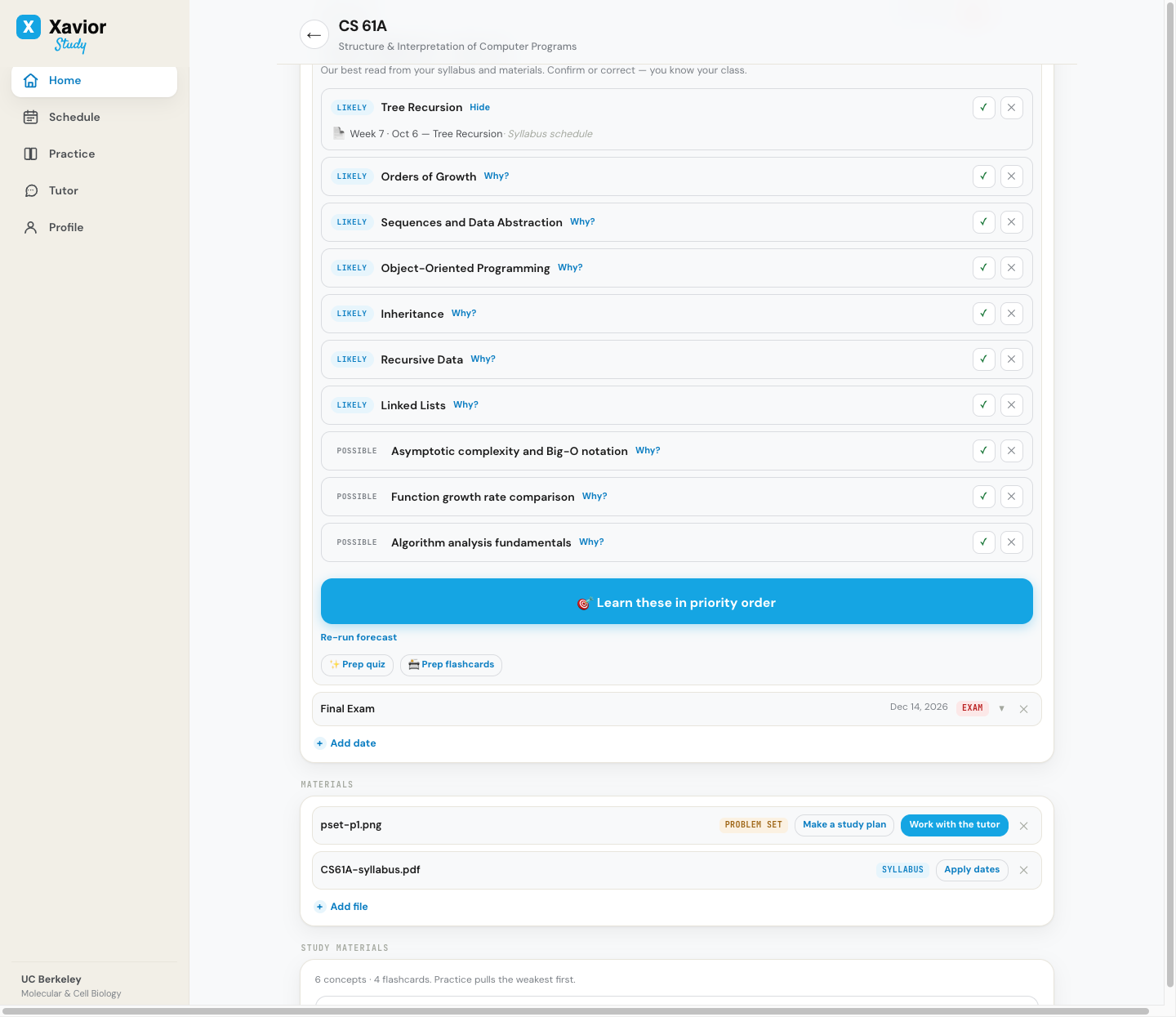Expand Why for Algorithm analysis fundamentals
Viewport: 1176px width, 1017px height.
591,542
